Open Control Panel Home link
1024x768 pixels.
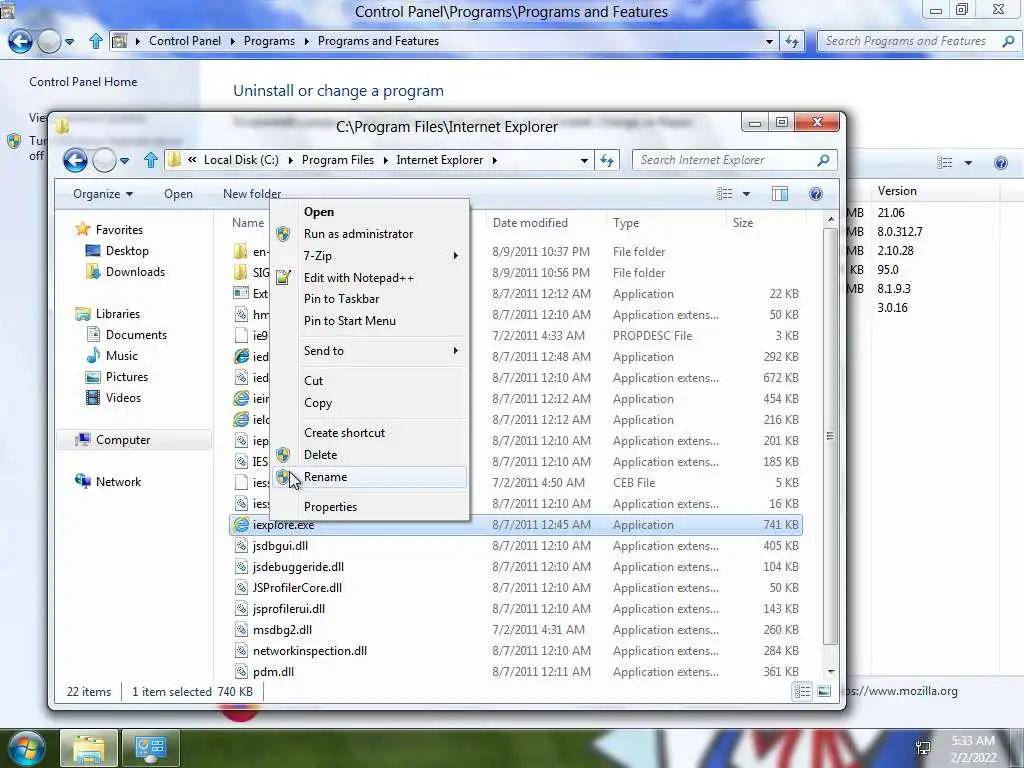(x=83, y=82)
